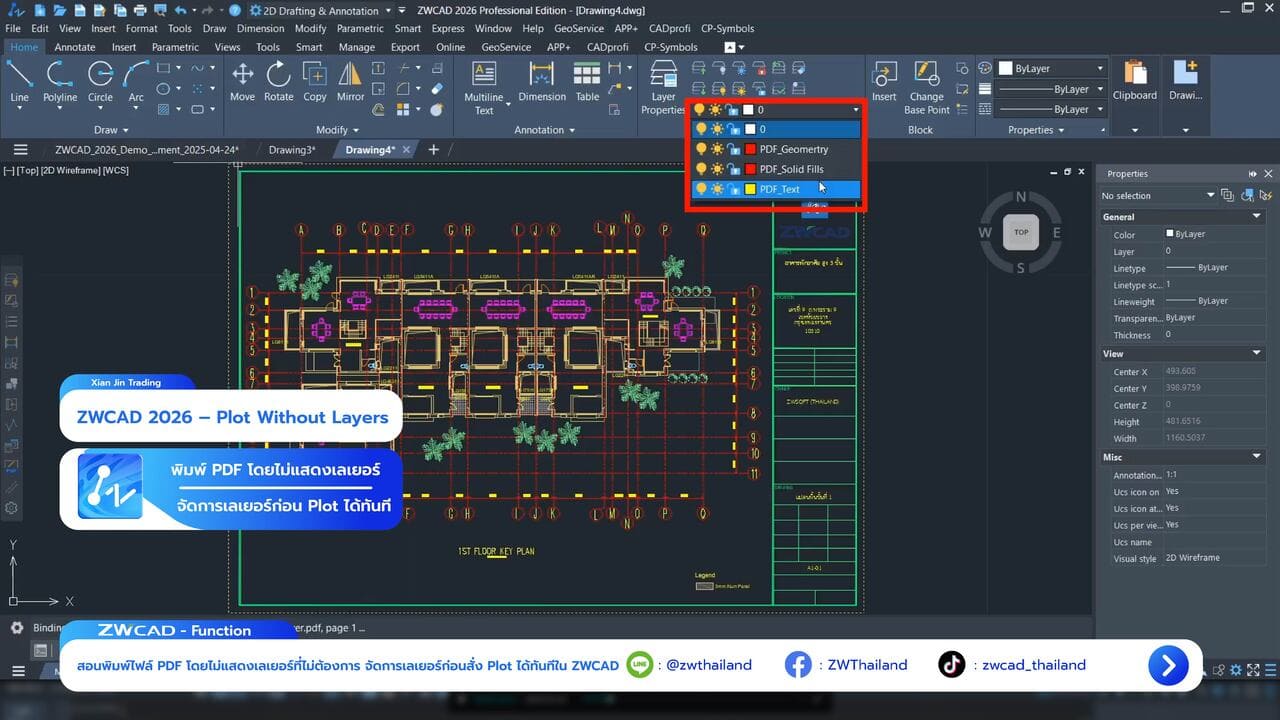The height and width of the screenshot is (720, 1280).
Task: Click the yellow color swatch of PDF_Text layer
Action: pos(750,189)
